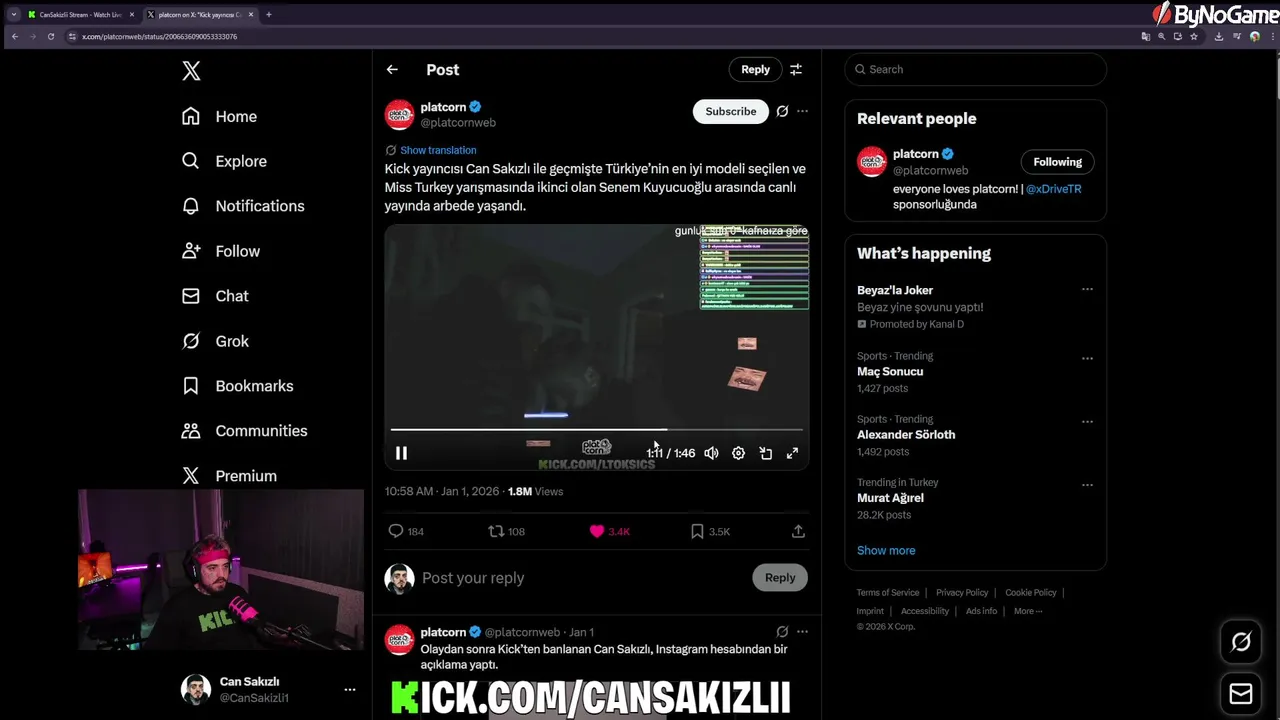Click the gray Reply submit button
Screen dimensions: 1280x720
point(780,577)
